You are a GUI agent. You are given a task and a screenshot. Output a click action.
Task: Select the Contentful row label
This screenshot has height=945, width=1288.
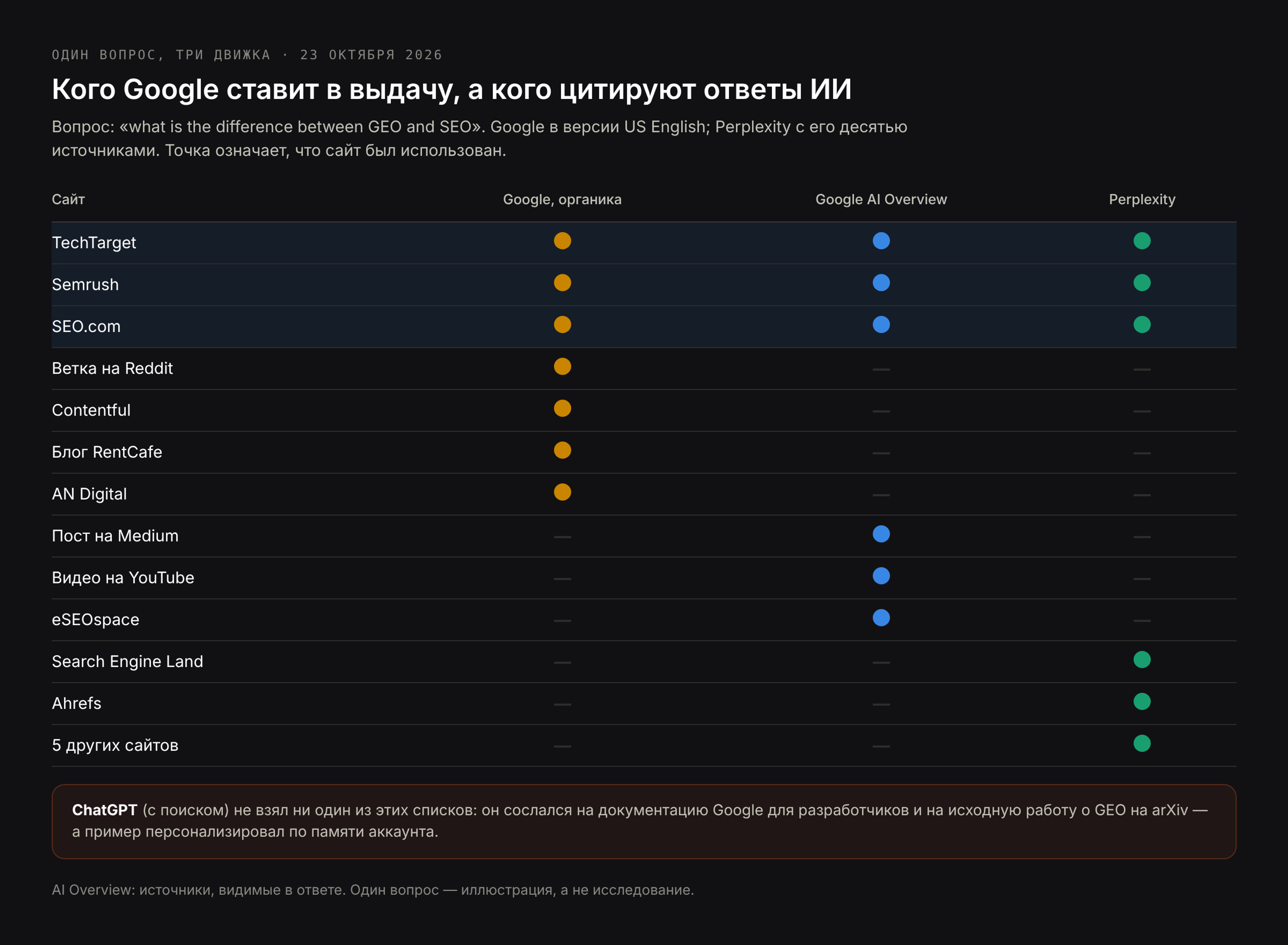pos(91,410)
